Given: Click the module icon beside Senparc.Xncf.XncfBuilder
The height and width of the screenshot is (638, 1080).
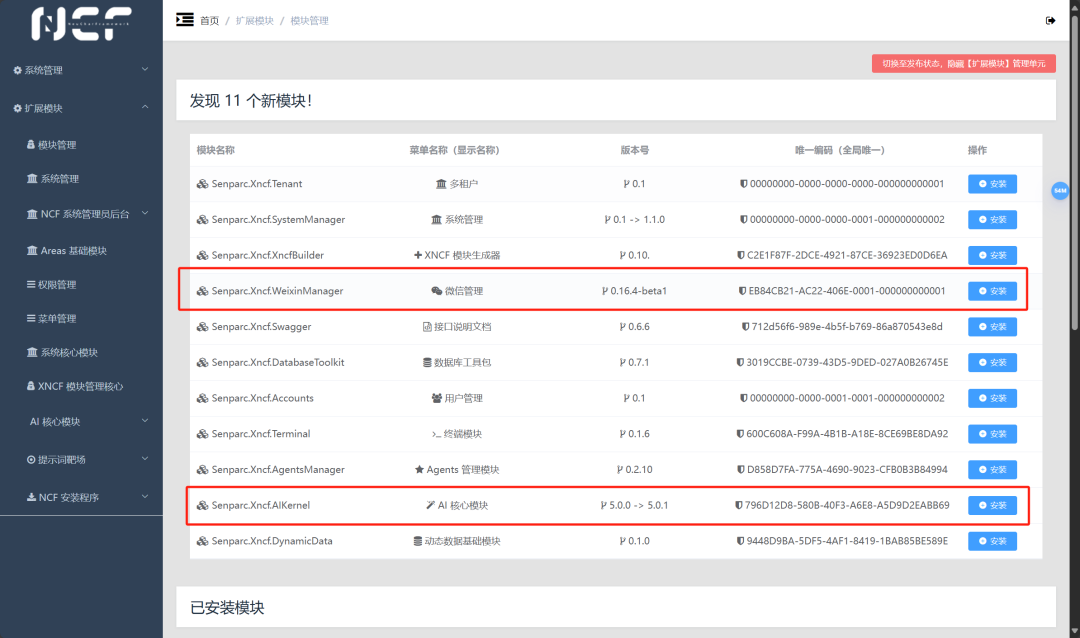Looking at the screenshot, I should pos(202,256).
